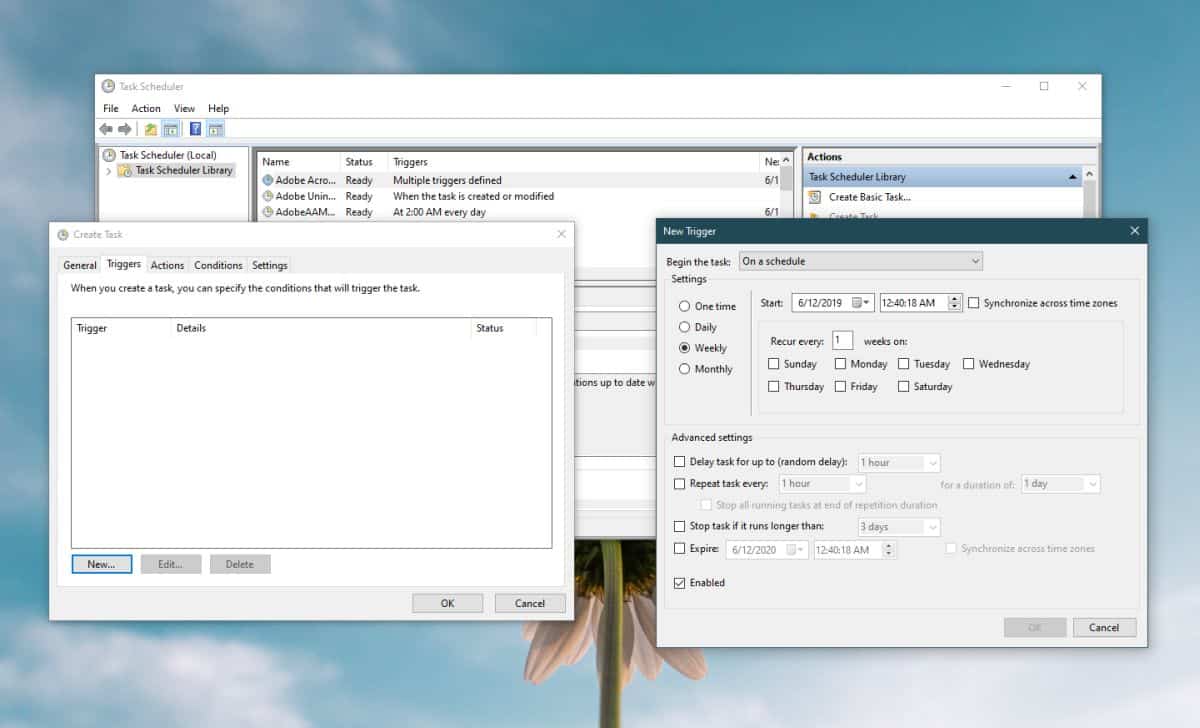Open the Begin the task dropdown
Viewport: 1200px width, 728px height.
[x=861, y=261]
